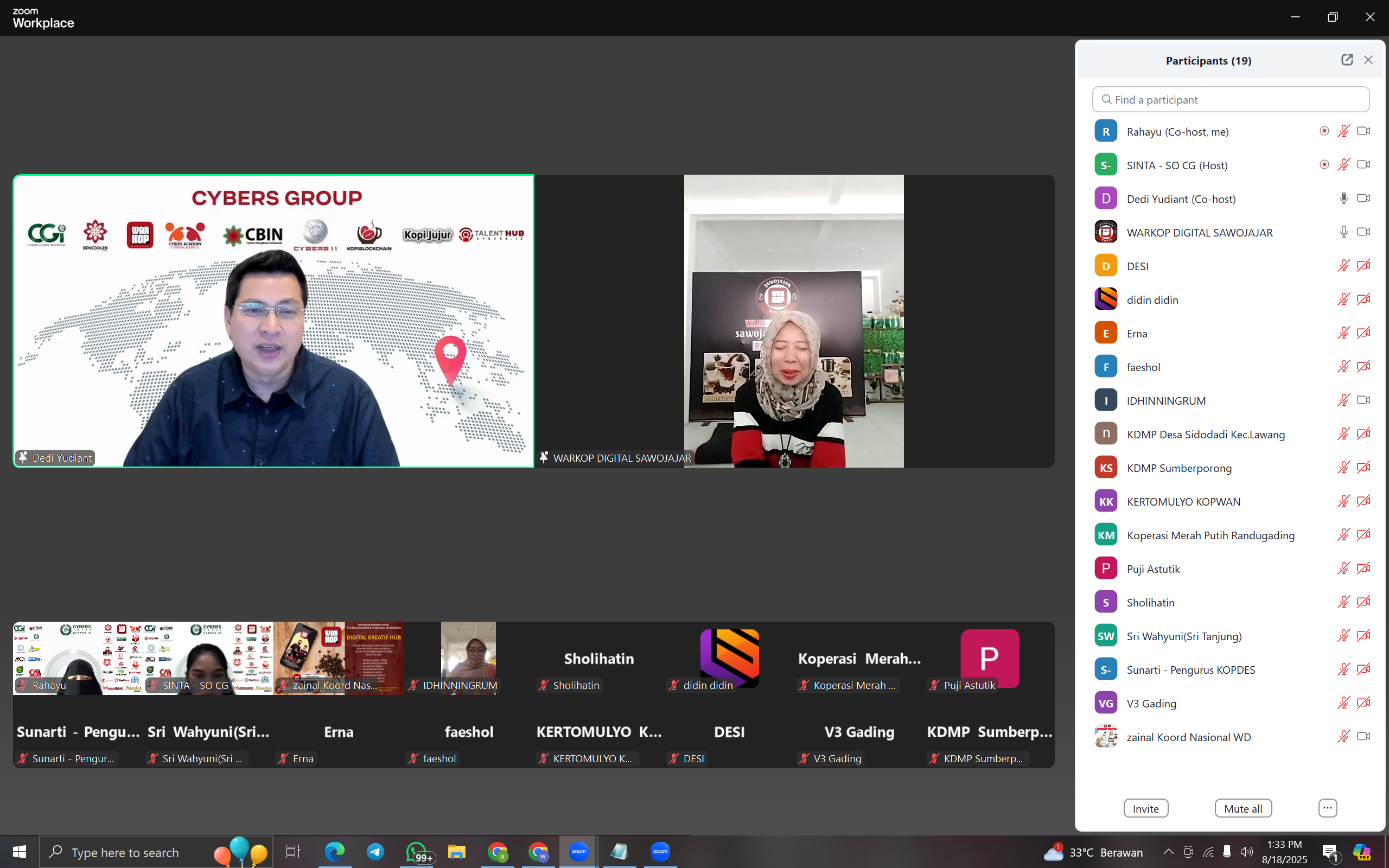This screenshot has width=1389, height=868.
Task: Open Telegram from the taskbar
Action: pos(375,851)
